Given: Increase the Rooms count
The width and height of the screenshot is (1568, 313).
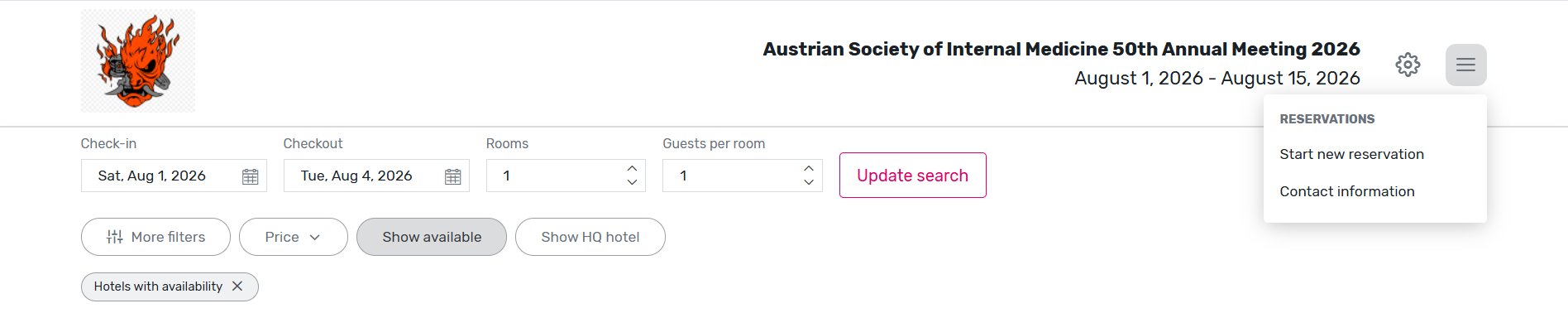Looking at the screenshot, I should 632,168.
